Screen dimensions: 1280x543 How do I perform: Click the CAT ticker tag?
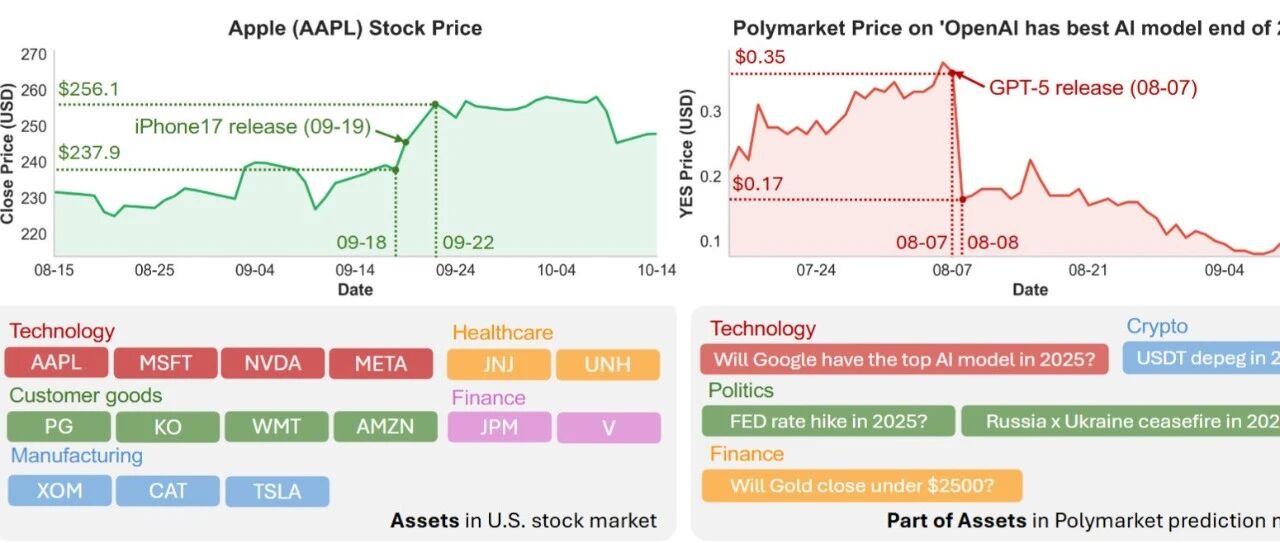(x=168, y=491)
